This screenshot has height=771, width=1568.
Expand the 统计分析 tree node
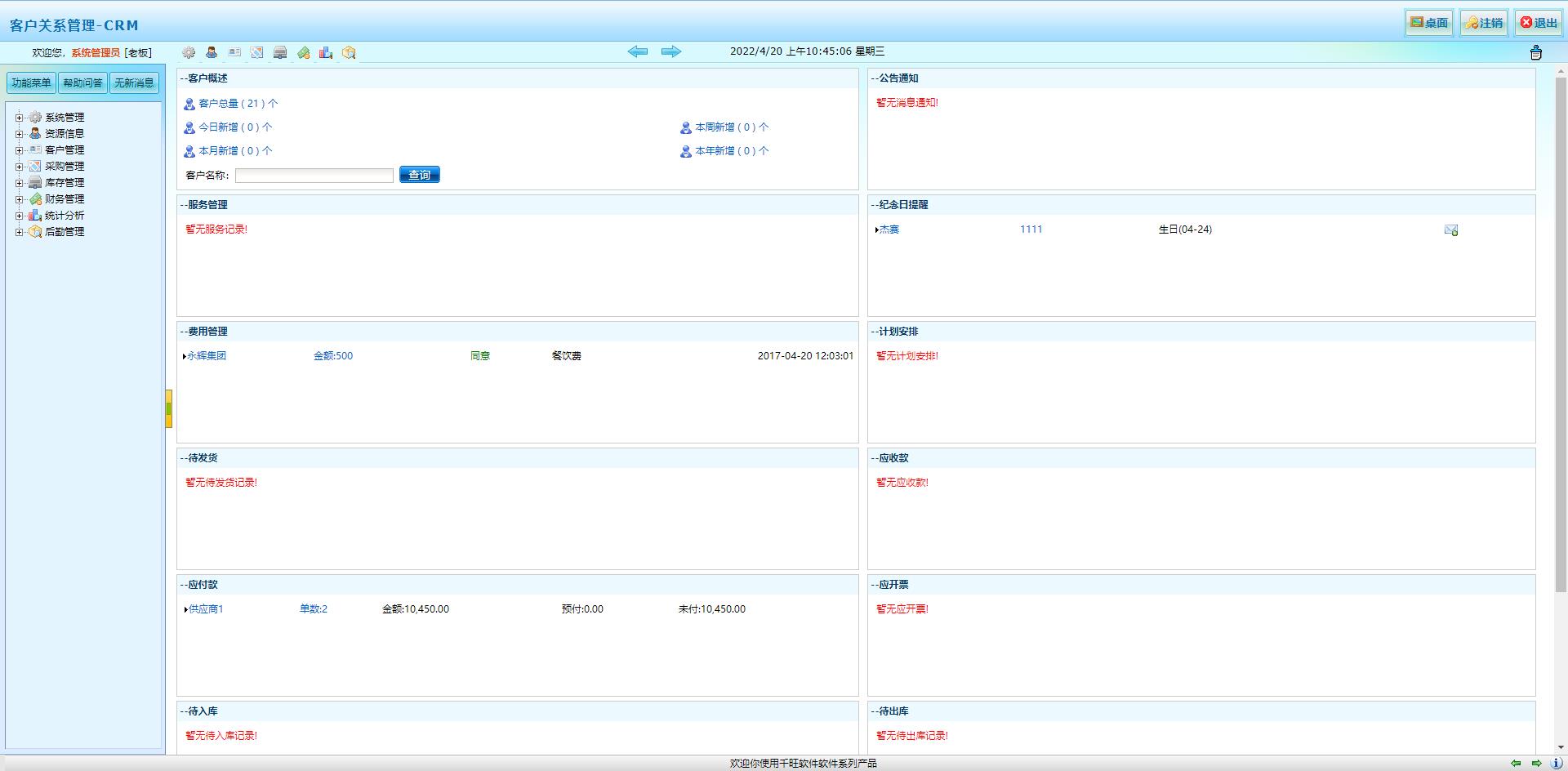click(19, 216)
